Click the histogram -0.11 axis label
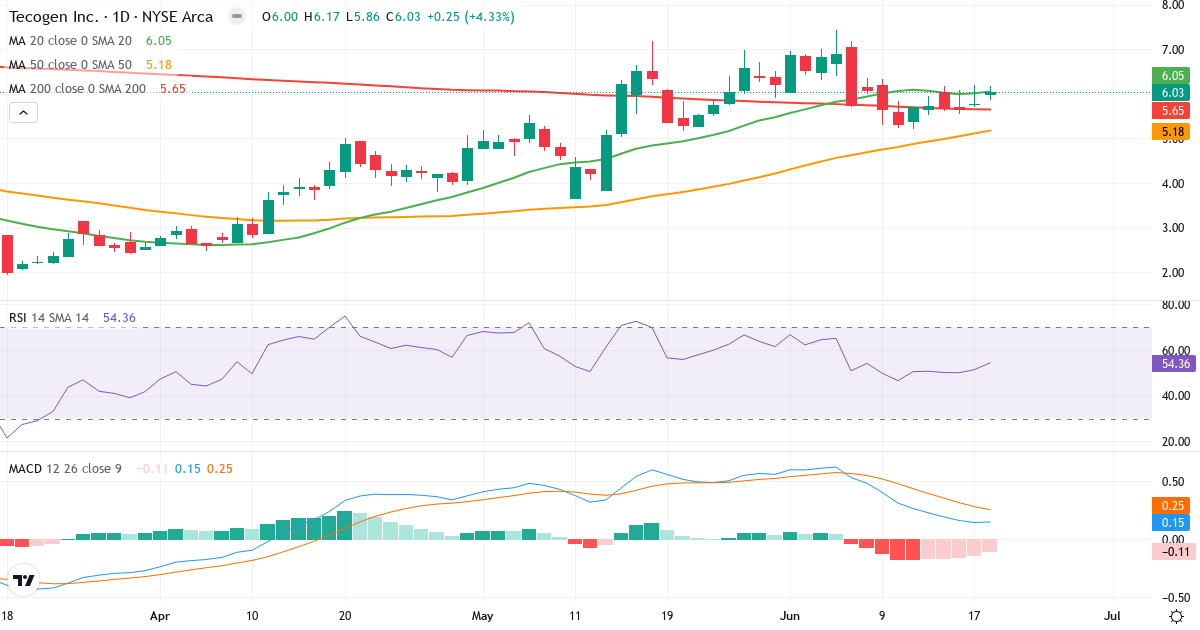1200x630 pixels. 1174,551
